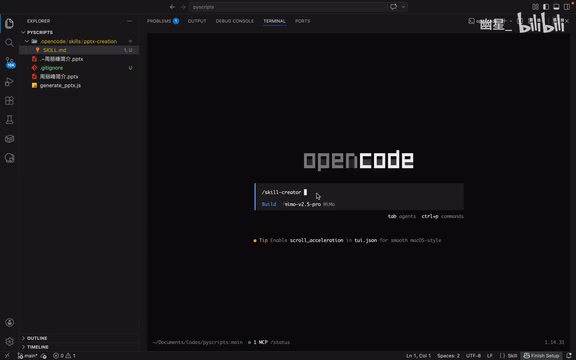Open the Accounts icon in activity bar

click(x=9, y=322)
